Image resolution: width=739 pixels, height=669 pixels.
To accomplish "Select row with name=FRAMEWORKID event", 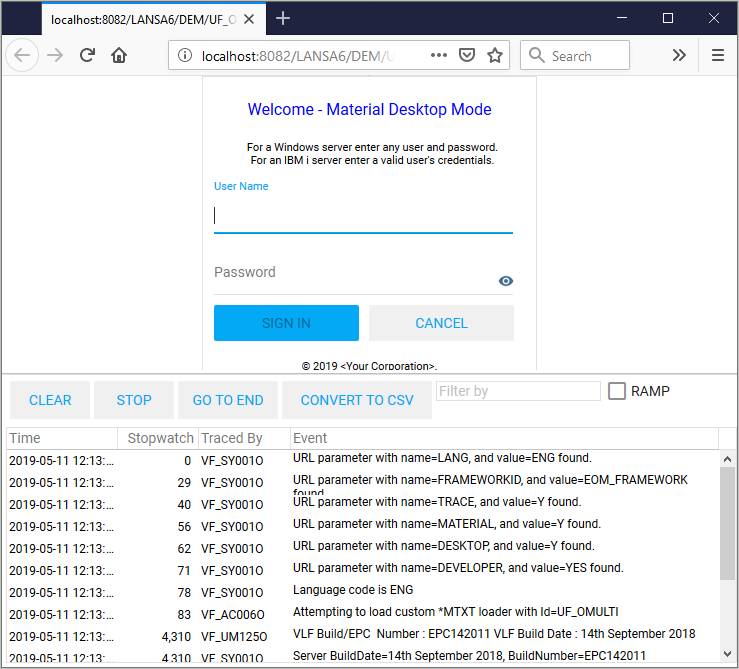I will 363,482.
